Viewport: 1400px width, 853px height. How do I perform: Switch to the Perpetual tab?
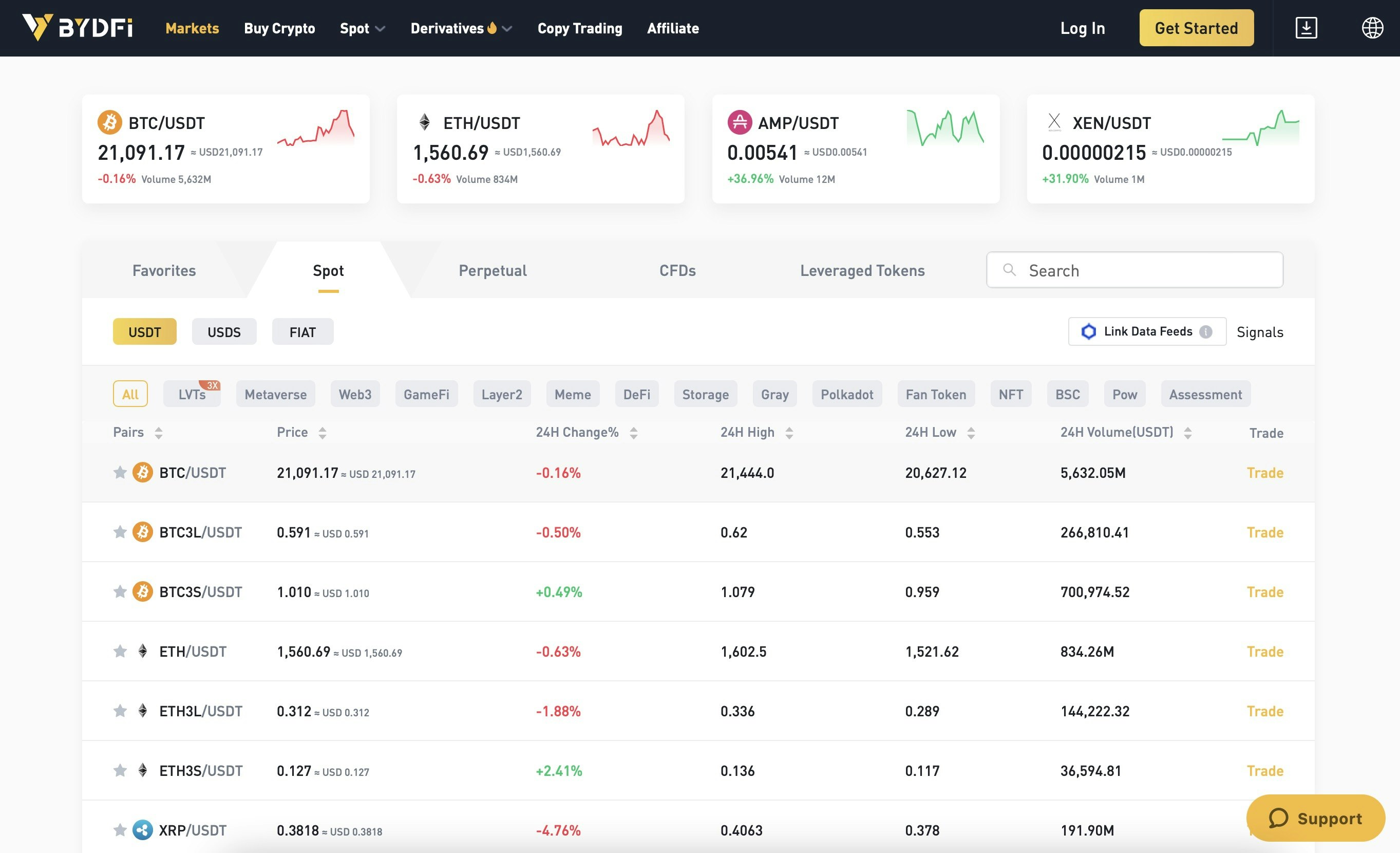493,270
